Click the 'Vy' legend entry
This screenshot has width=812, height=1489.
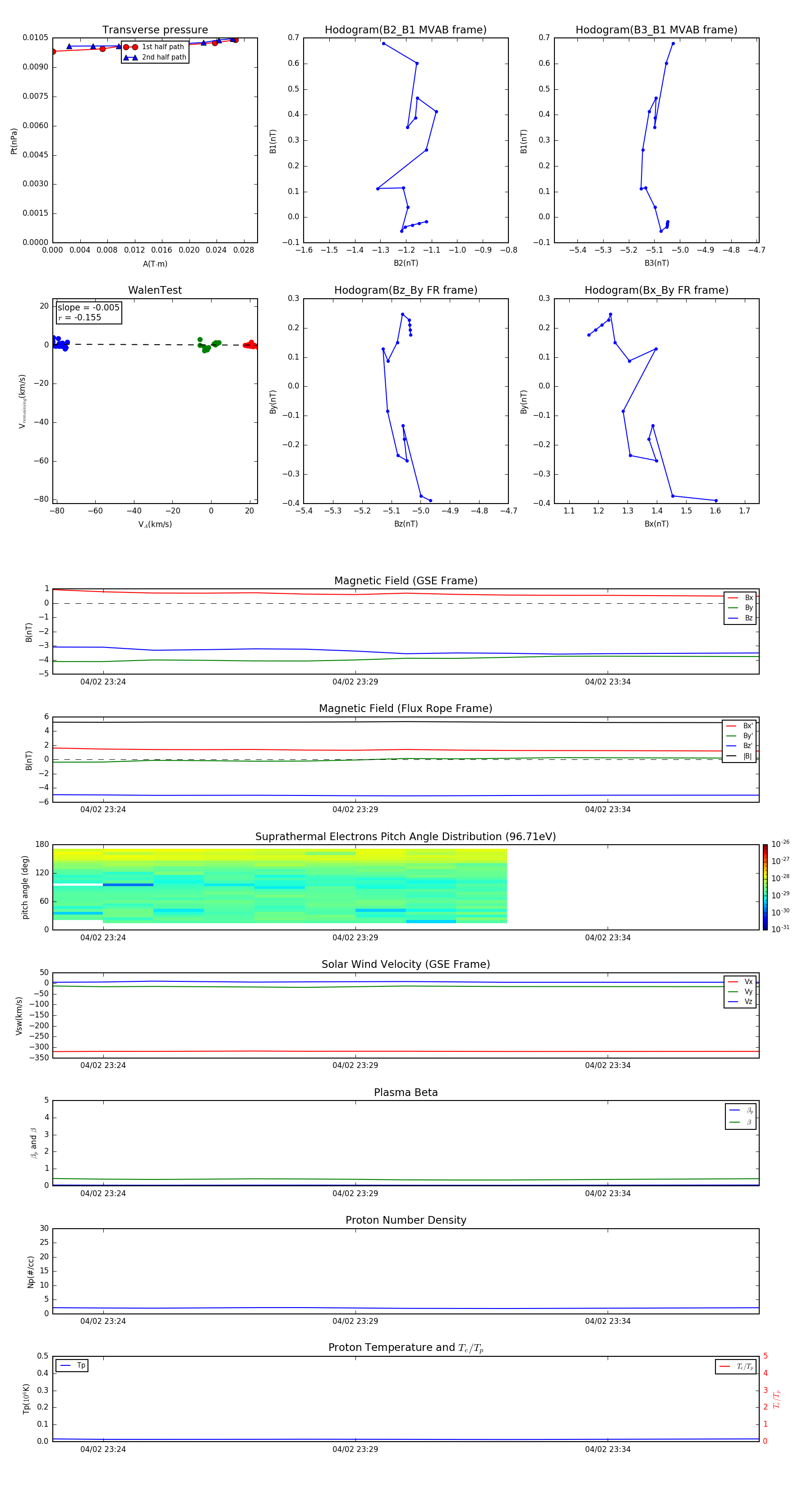point(740,991)
